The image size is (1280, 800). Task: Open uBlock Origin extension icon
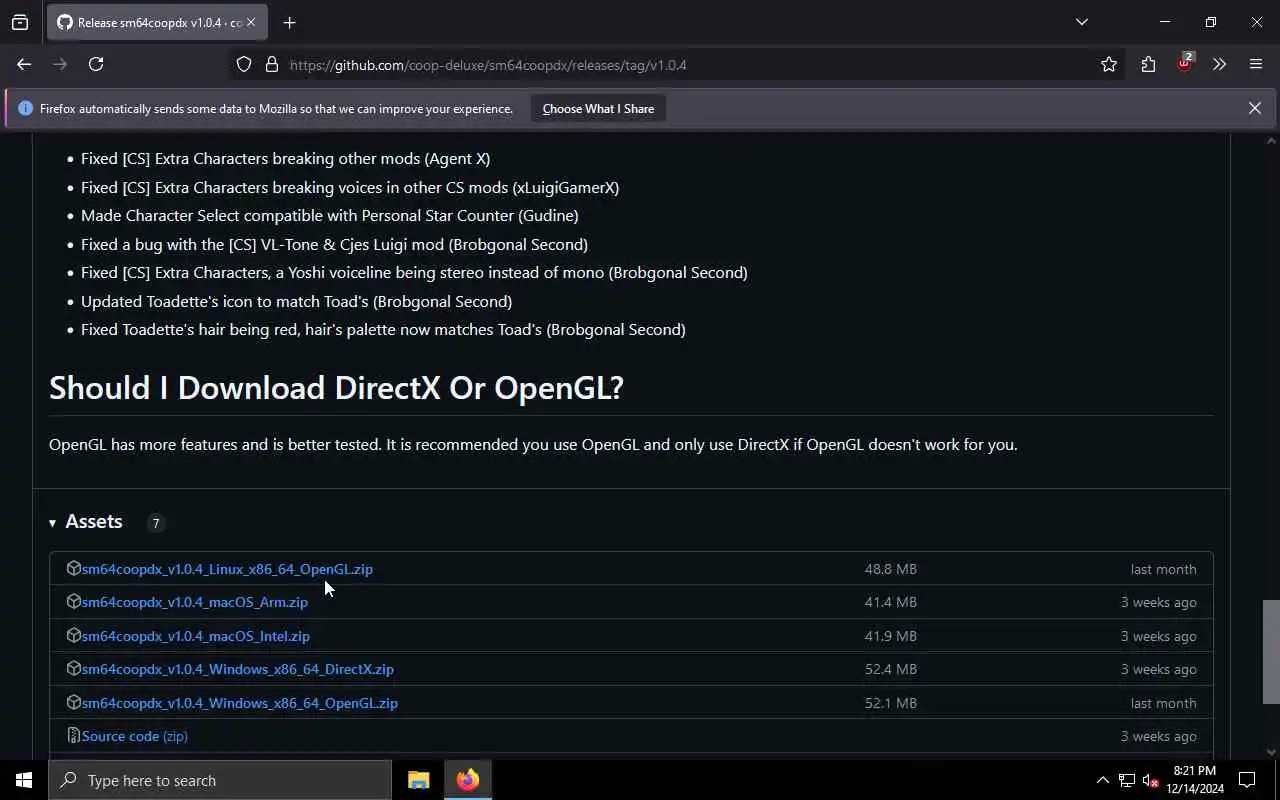pyautogui.click(x=1185, y=62)
